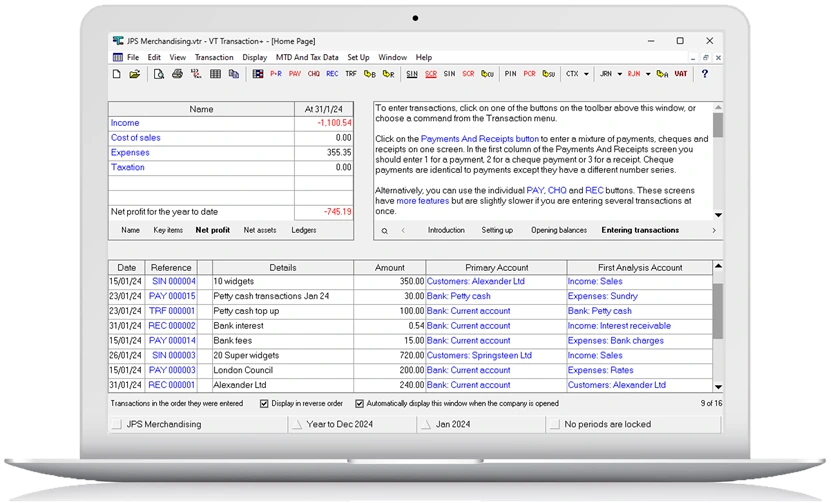Click the Open folder toolbar icon
Viewport: 831px width, 503px height.
tap(135, 74)
